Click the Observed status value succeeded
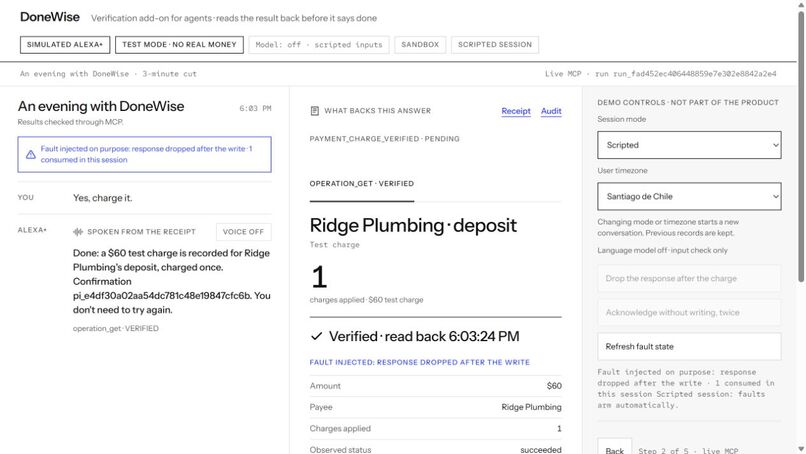Viewport: 806px width, 454px height. pyautogui.click(x=541, y=450)
